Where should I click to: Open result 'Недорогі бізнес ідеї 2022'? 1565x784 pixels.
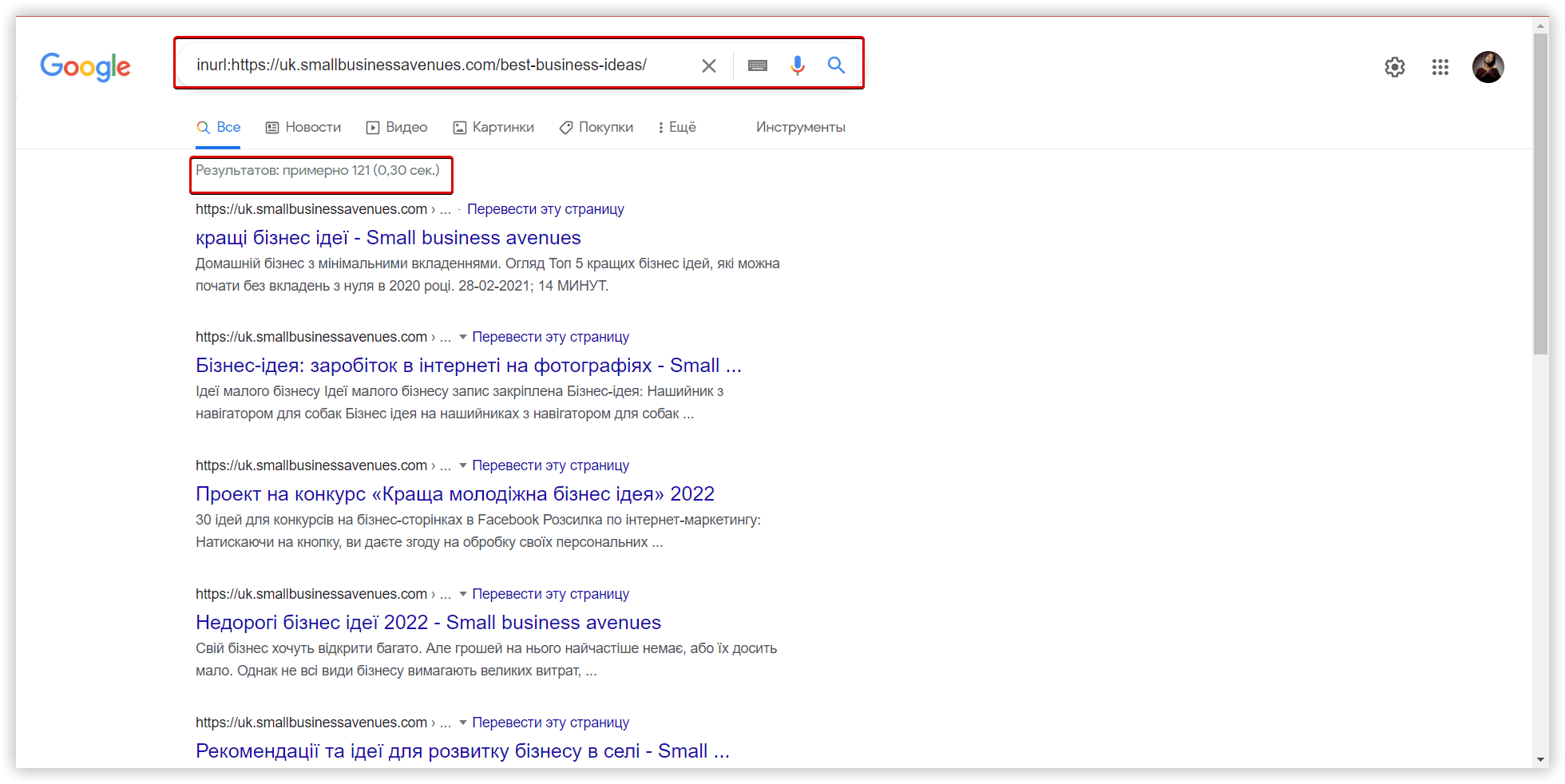click(428, 623)
